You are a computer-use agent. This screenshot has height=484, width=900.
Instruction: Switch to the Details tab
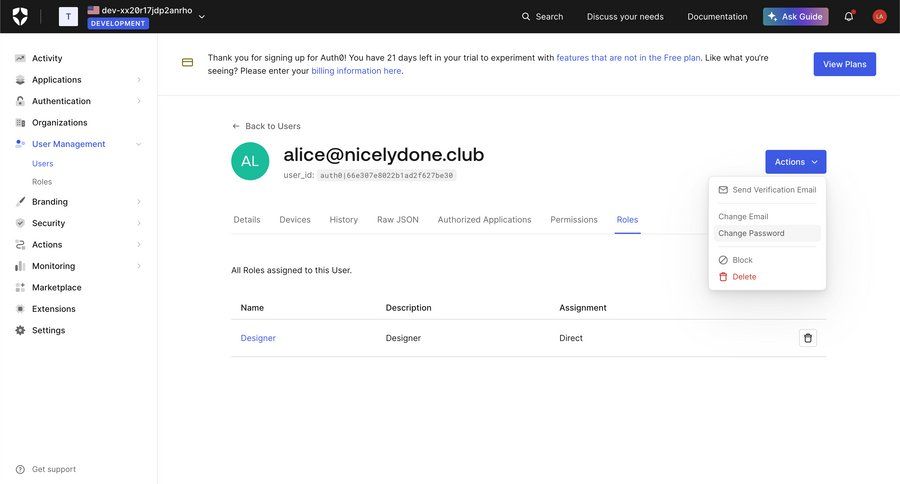coord(247,219)
